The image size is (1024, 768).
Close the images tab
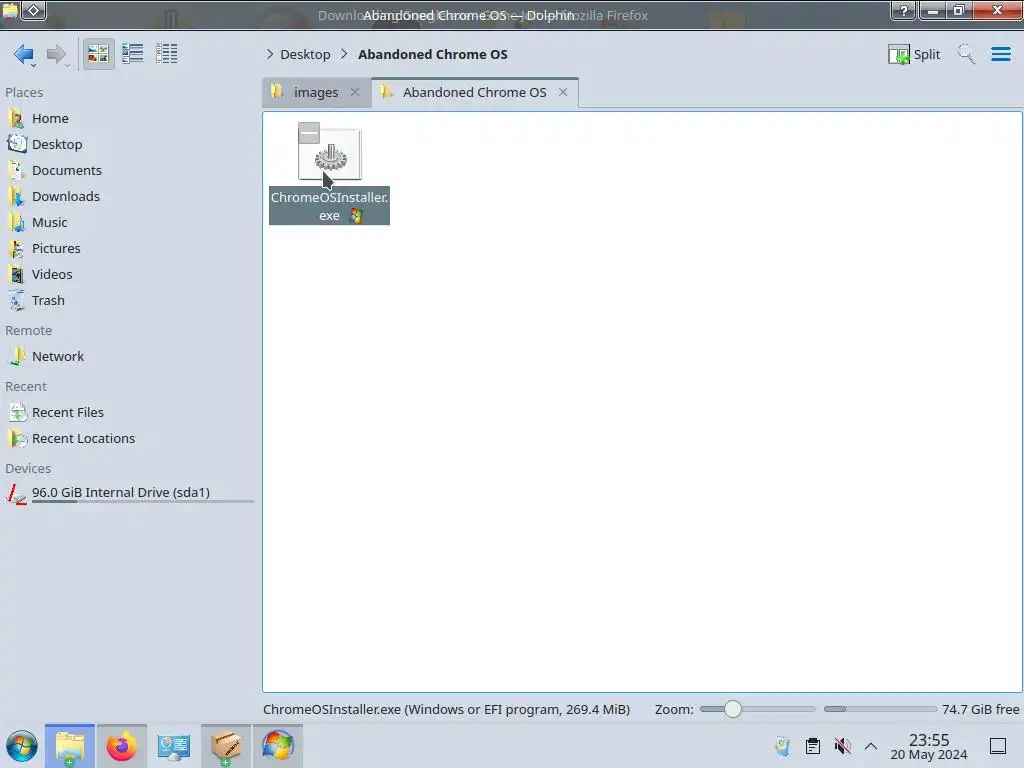point(355,92)
